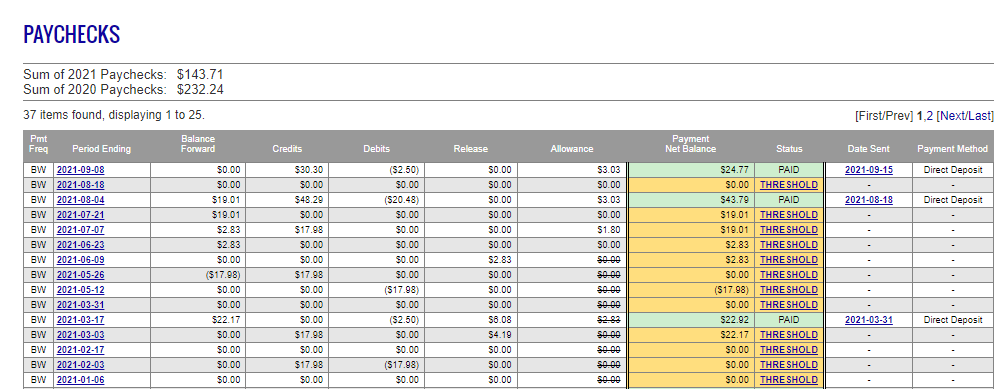Open period ending 2021-03-03 link
The width and height of the screenshot is (1008, 389).
point(80,335)
